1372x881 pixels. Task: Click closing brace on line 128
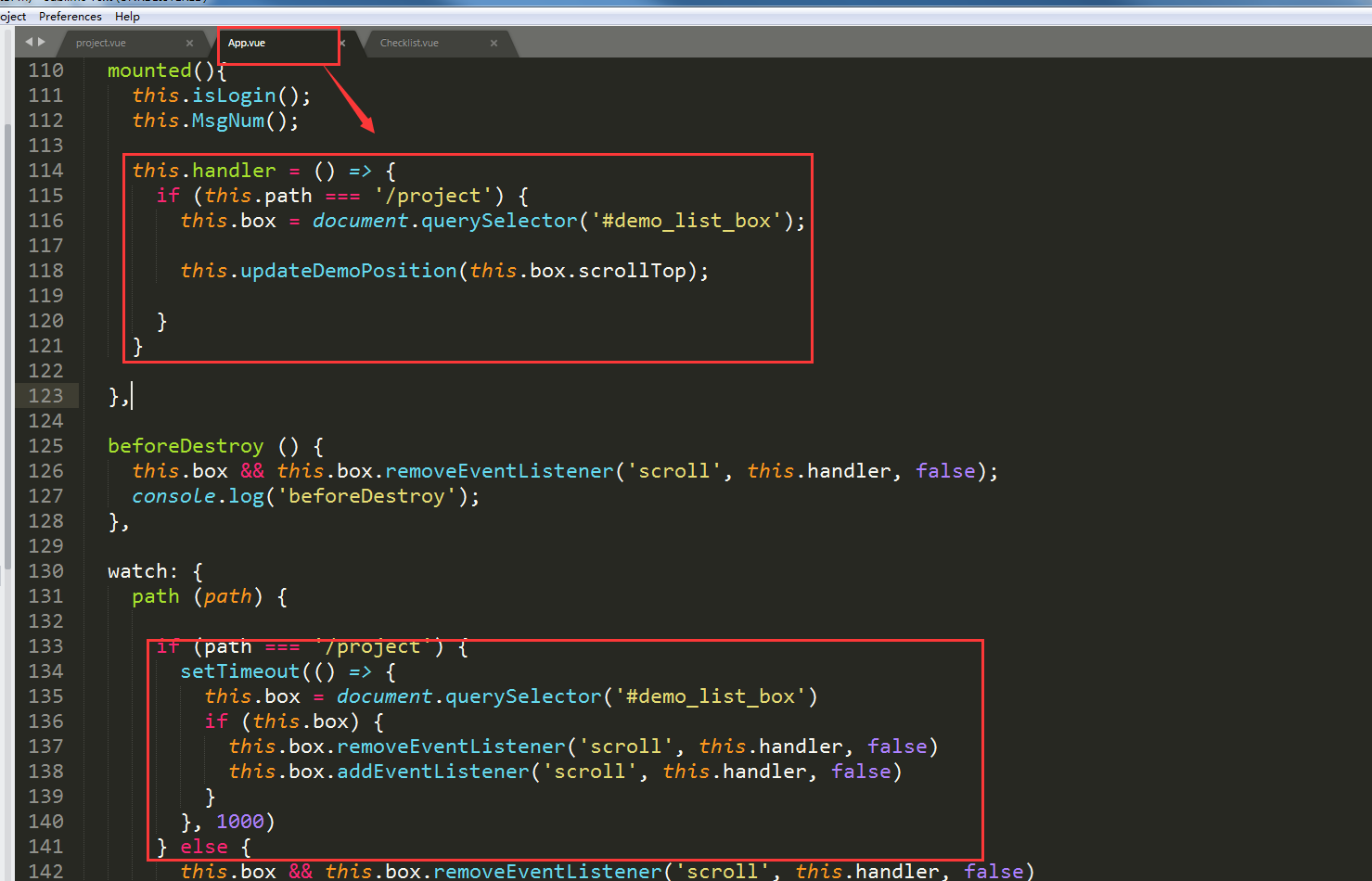click(x=113, y=521)
